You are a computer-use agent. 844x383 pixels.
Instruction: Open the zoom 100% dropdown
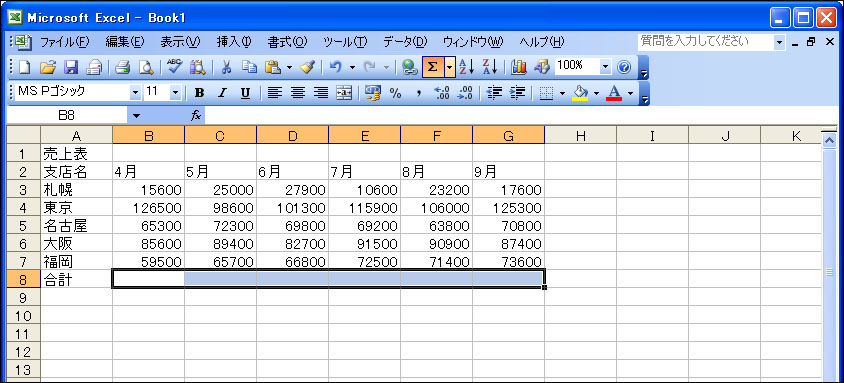(x=606, y=67)
